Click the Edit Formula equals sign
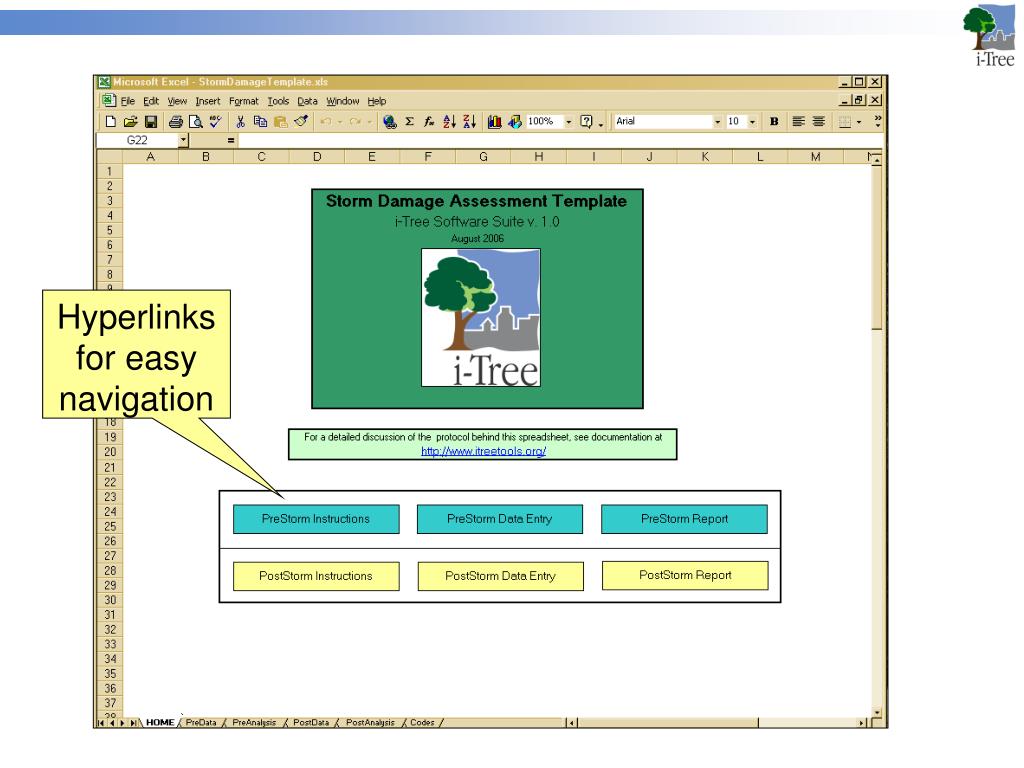This screenshot has width=1024, height=768. pos(231,140)
